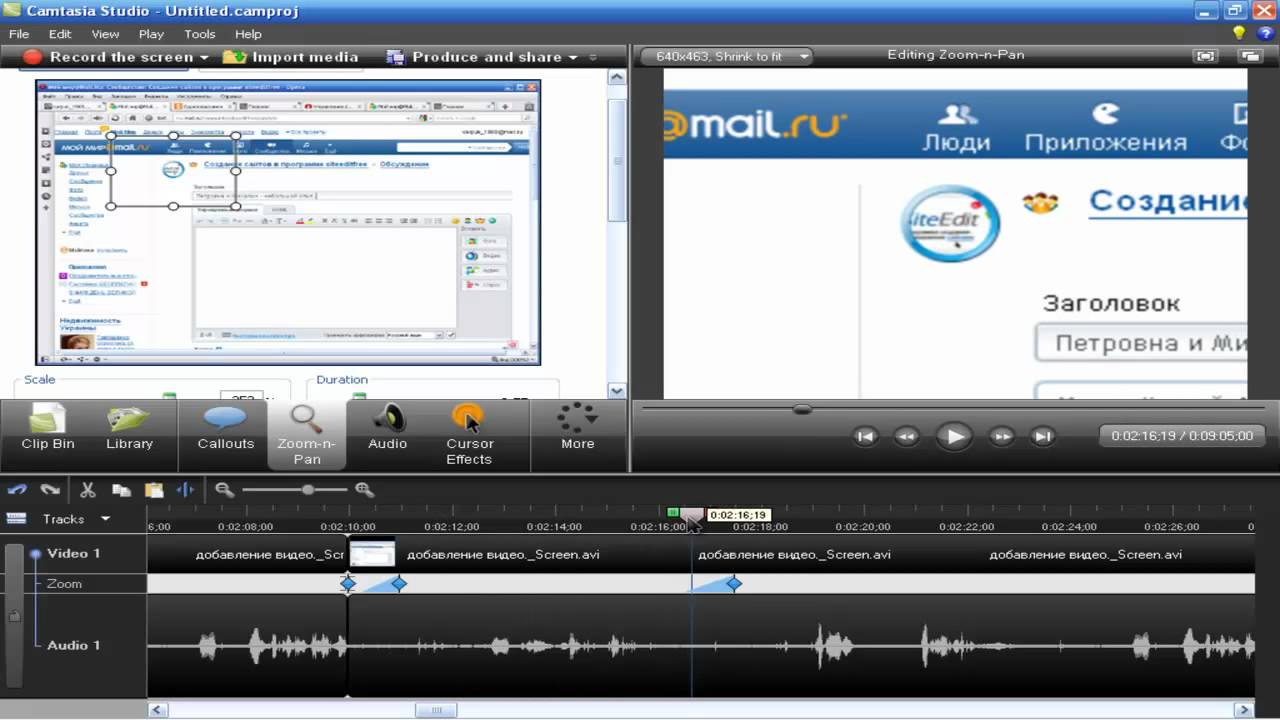The height and width of the screenshot is (720, 1280).
Task: Cut selection with the scissors icon
Action: 87,490
